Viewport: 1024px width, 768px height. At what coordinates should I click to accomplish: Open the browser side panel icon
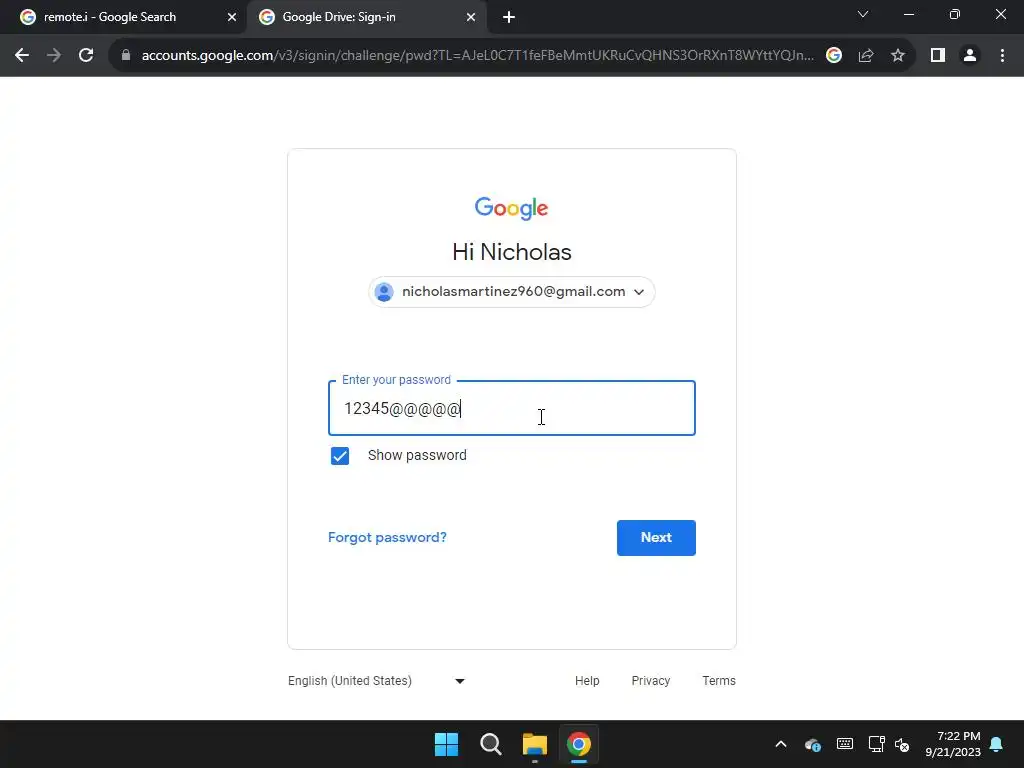point(938,56)
